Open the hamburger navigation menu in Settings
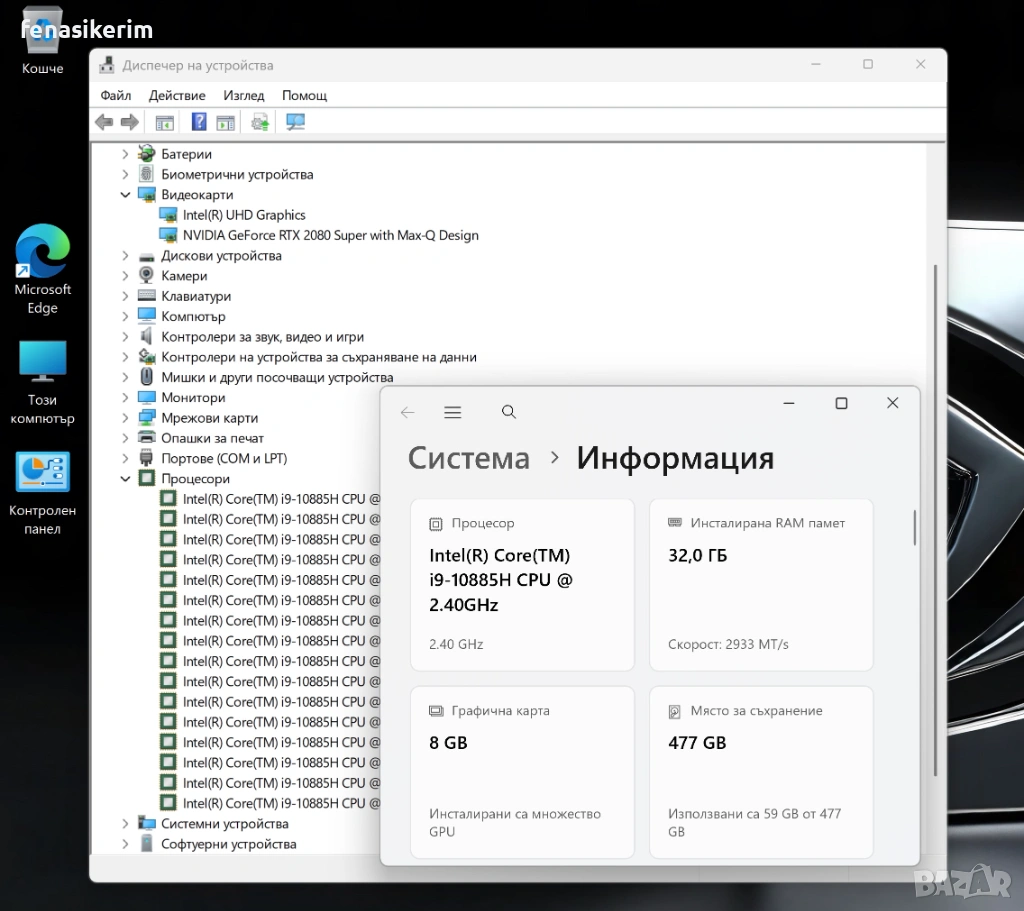The height and width of the screenshot is (911, 1024). click(x=453, y=412)
